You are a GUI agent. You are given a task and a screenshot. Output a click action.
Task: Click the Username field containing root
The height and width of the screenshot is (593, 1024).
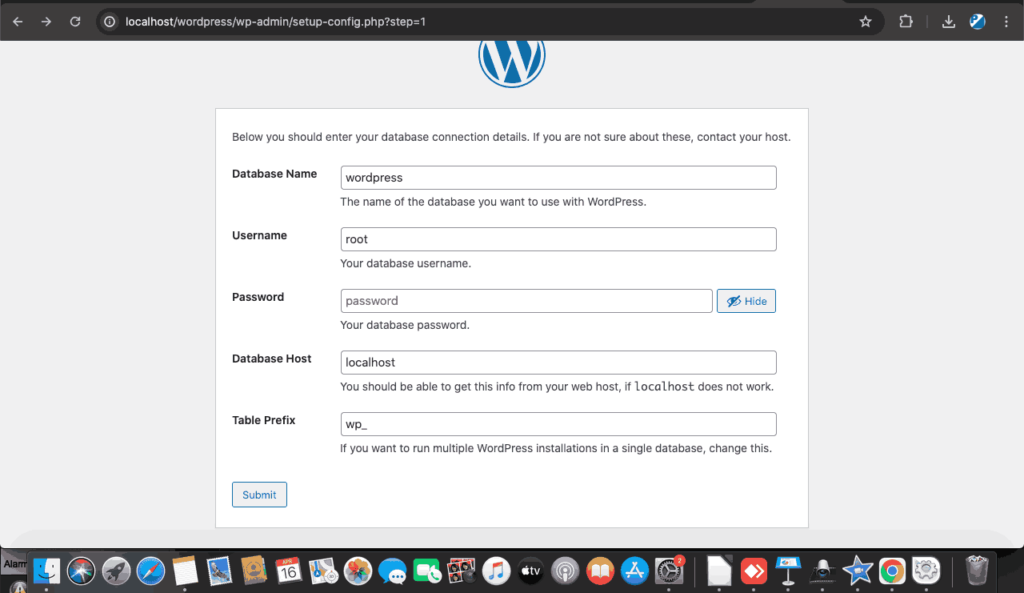[557, 239]
